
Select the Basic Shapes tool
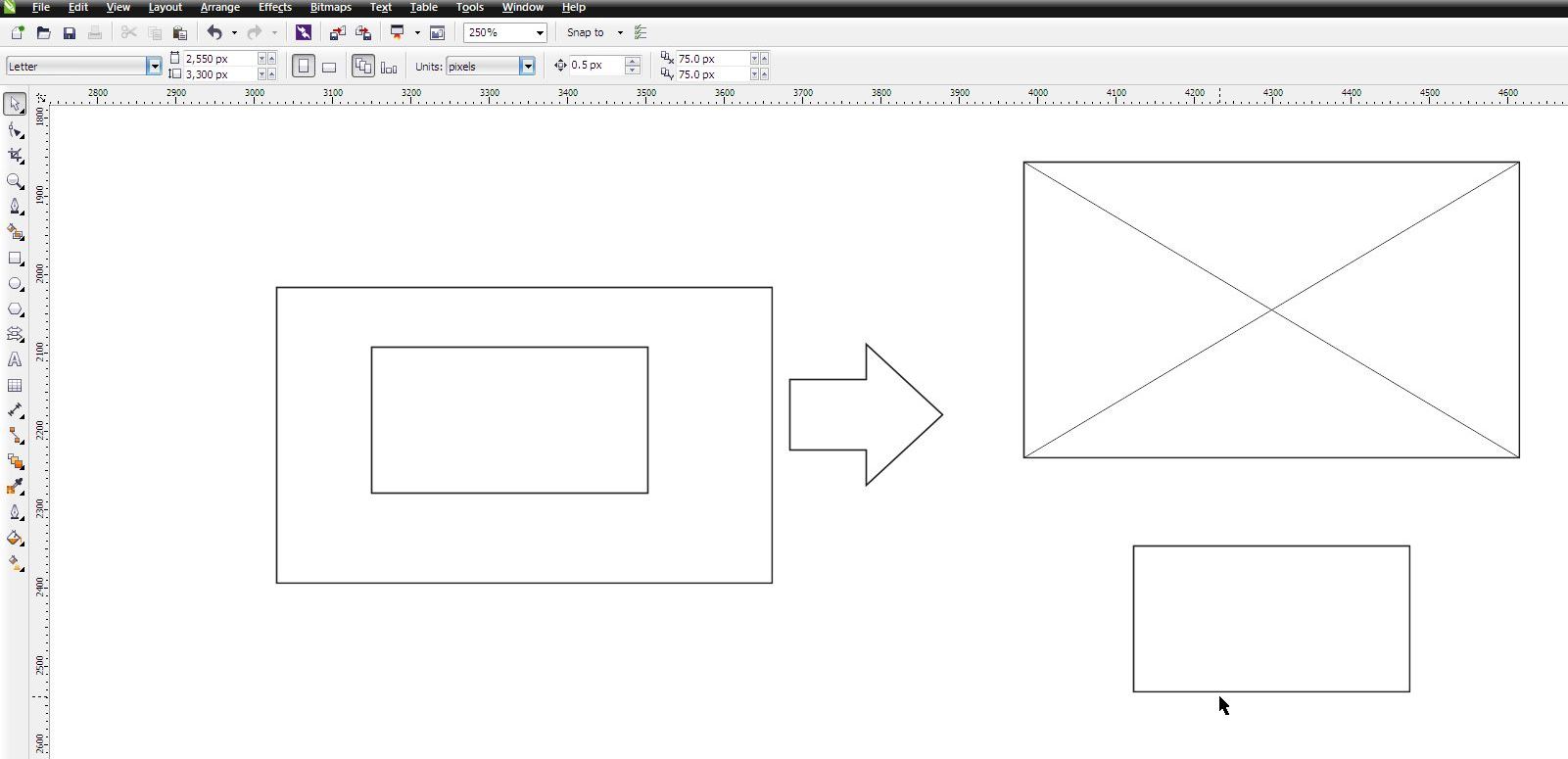tap(15, 334)
